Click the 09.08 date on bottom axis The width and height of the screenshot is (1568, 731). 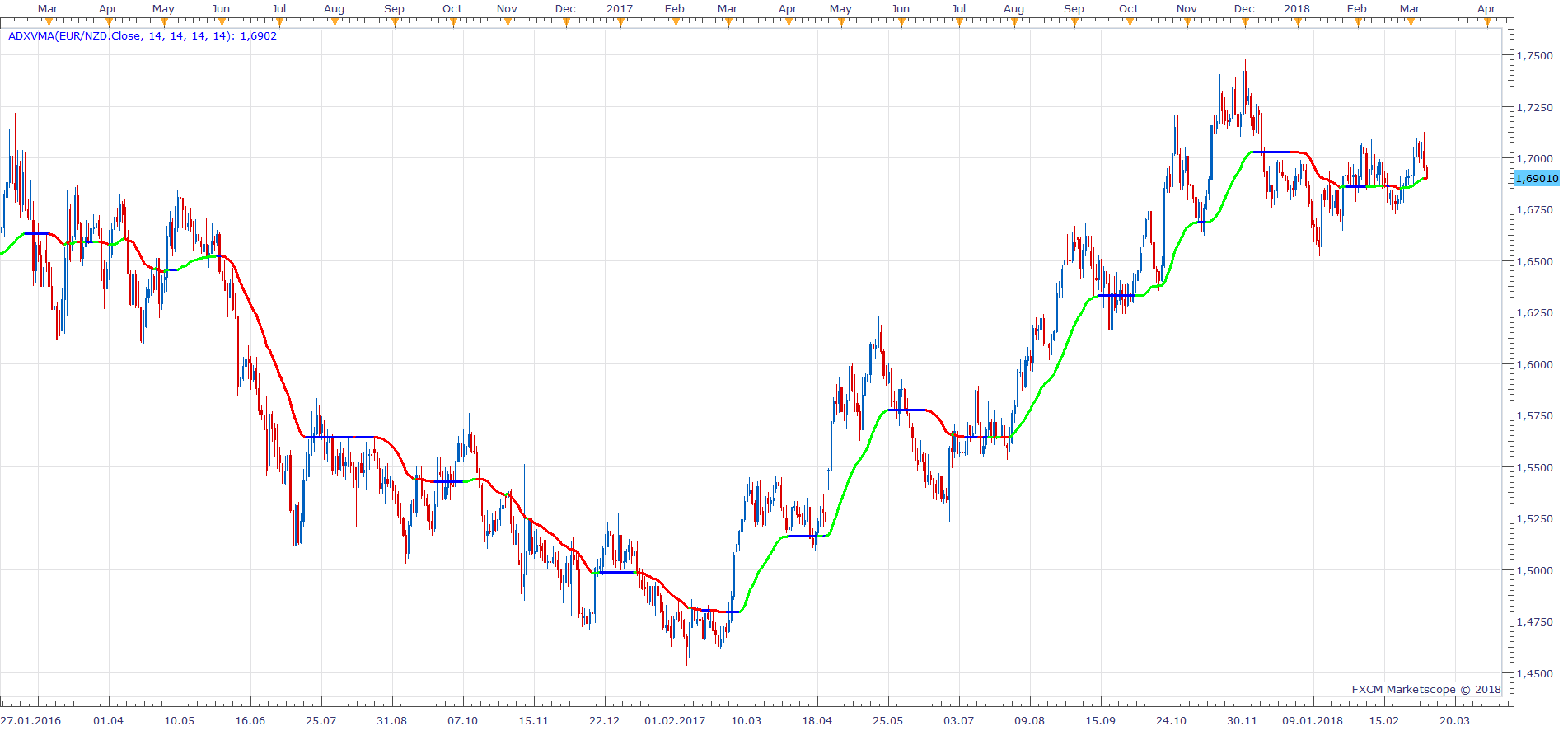point(1029,720)
